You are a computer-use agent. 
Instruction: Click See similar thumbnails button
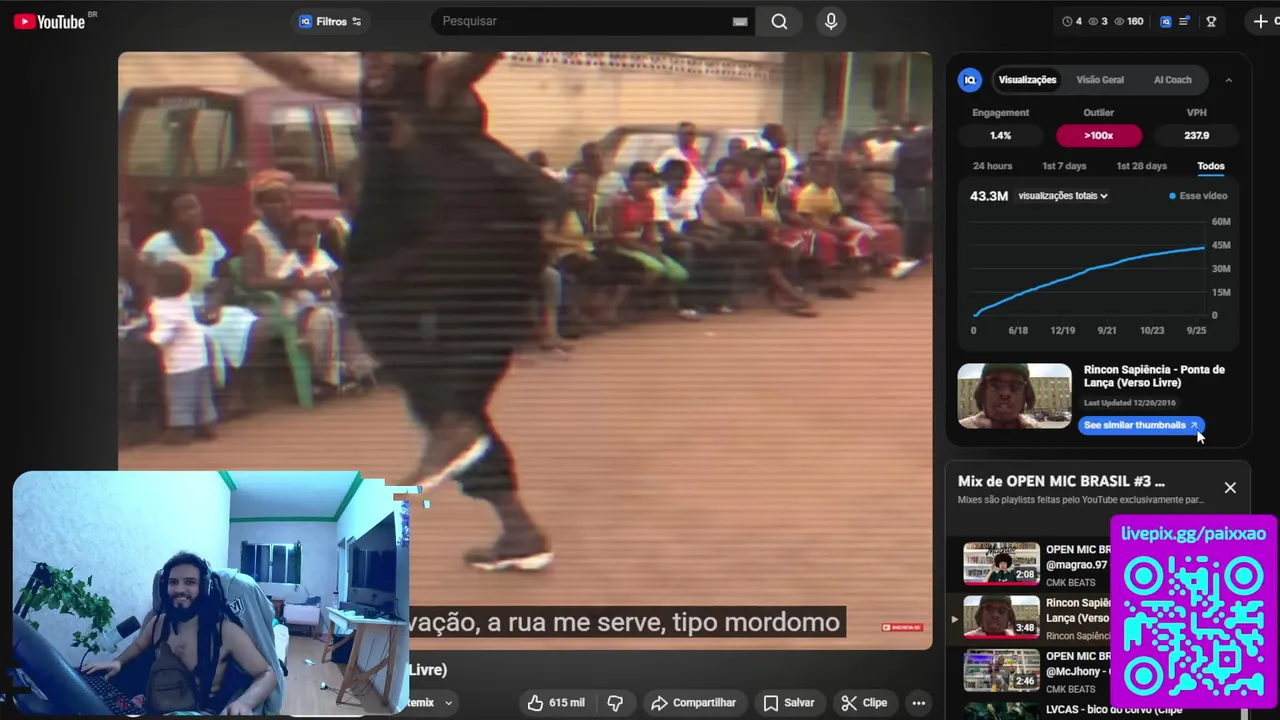1141,425
